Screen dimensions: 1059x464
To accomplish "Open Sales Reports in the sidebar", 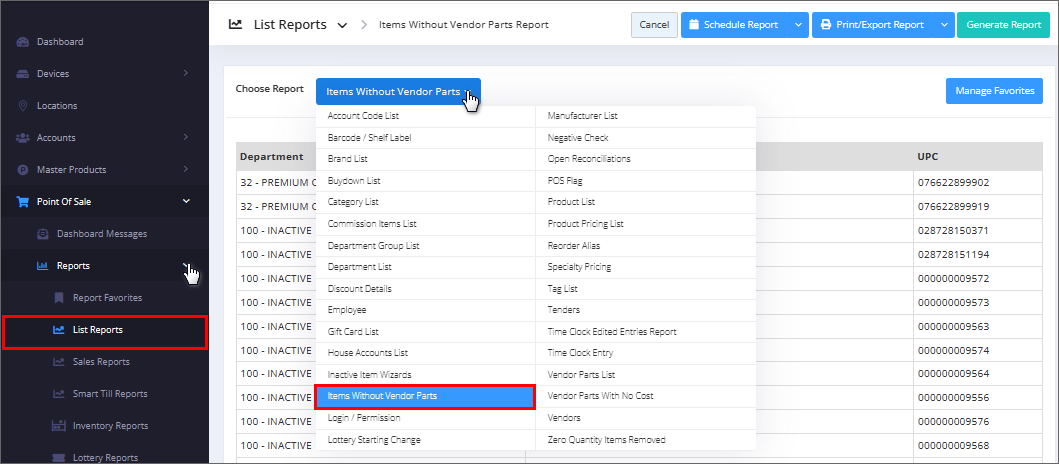I will (100, 362).
